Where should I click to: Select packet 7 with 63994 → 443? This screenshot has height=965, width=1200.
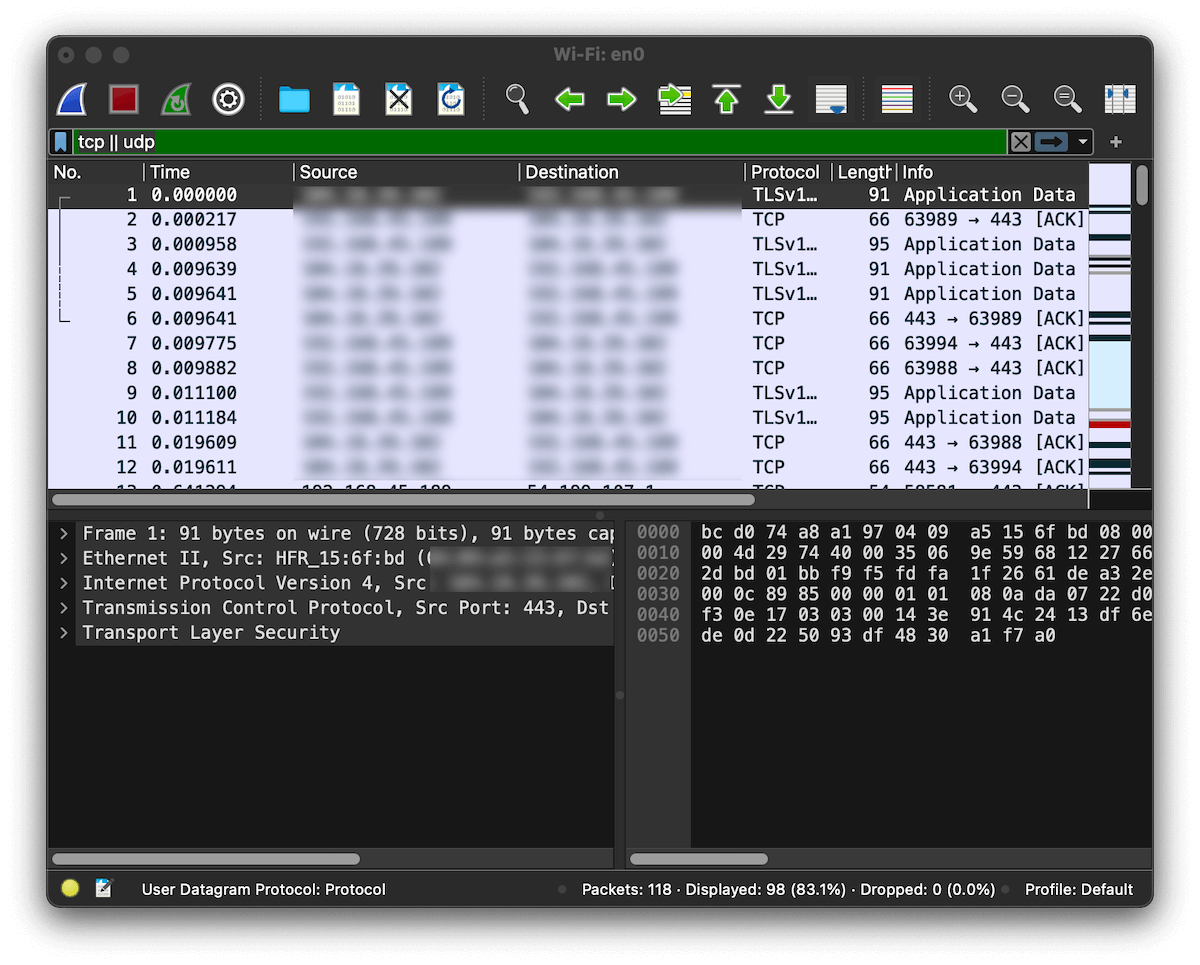point(568,343)
